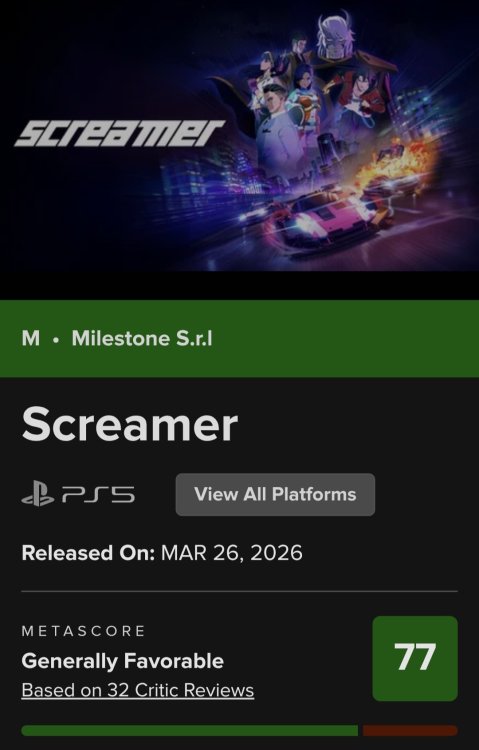Click the red negative score bar segment

pyautogui.click(x=410, y=730)
